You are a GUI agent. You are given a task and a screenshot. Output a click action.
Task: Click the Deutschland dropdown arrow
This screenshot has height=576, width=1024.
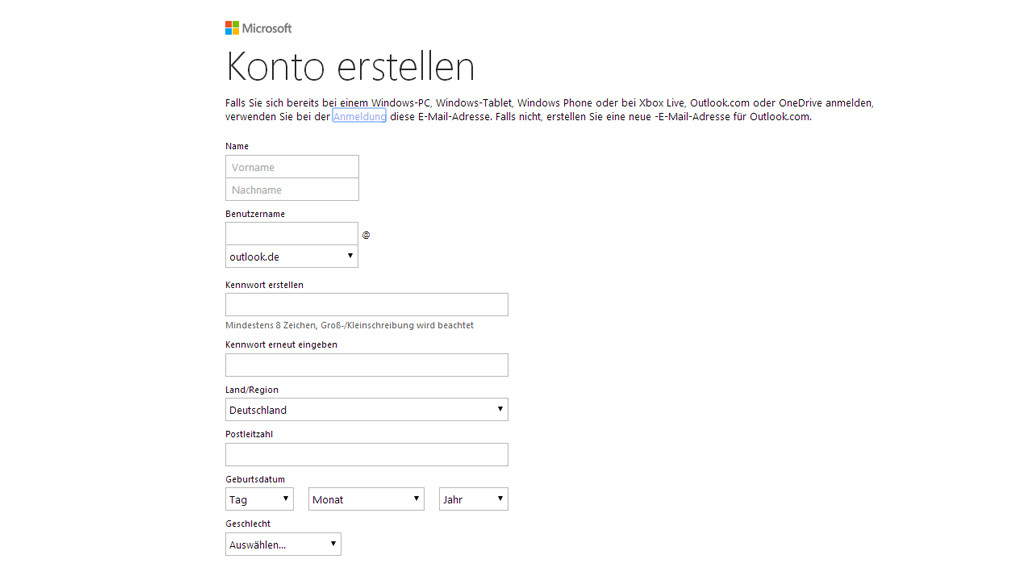coord(500,409)
